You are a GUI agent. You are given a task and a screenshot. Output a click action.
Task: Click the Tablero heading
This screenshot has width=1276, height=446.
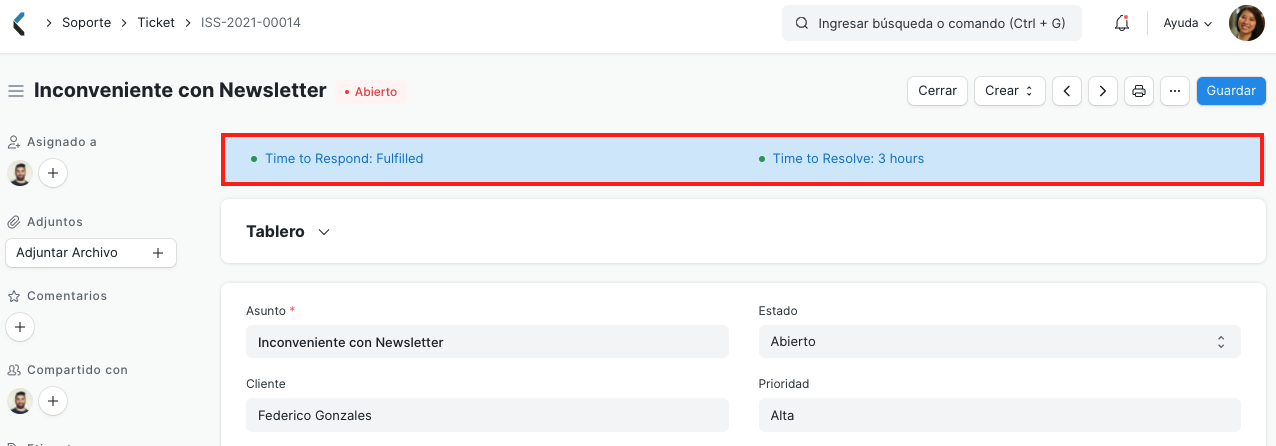[275, 231]
